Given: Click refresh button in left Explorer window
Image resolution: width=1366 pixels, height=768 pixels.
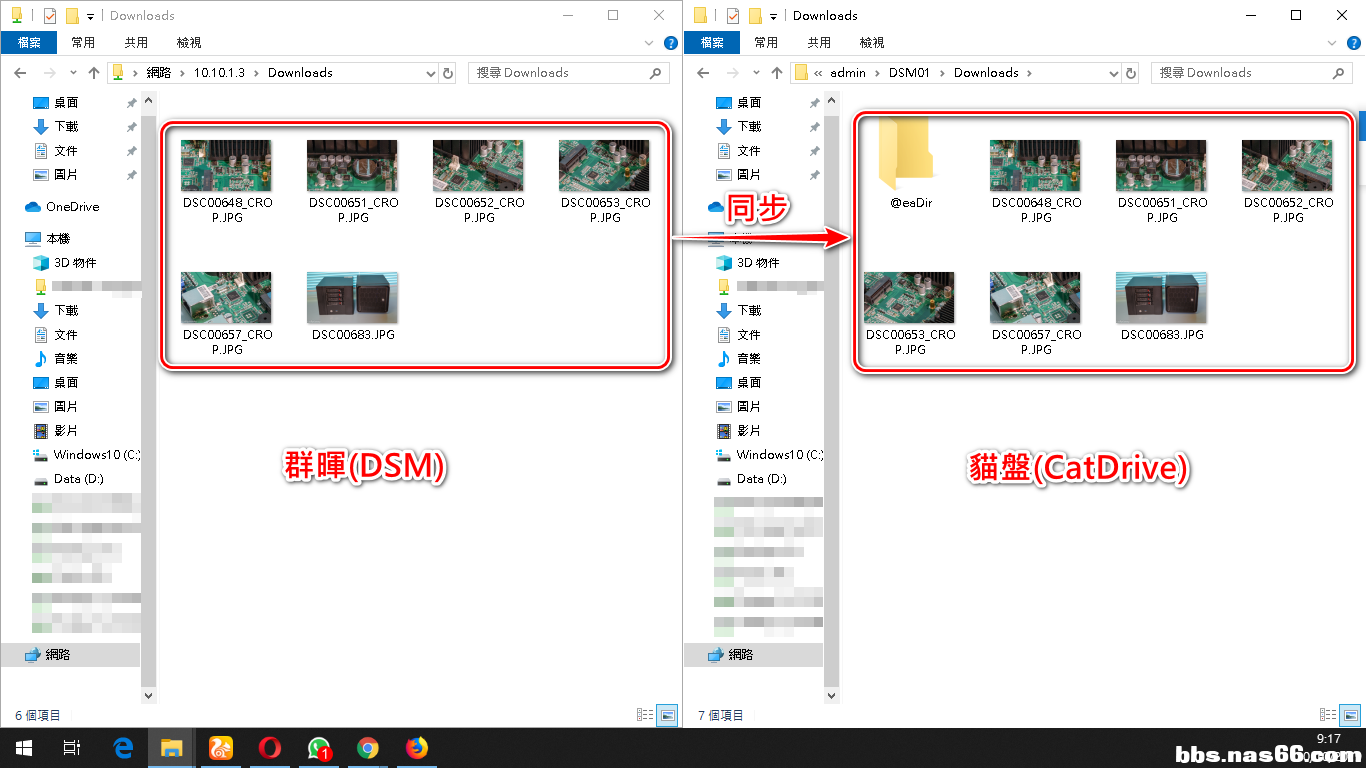Looking at the screenshot, I should (x=448, y=73).
